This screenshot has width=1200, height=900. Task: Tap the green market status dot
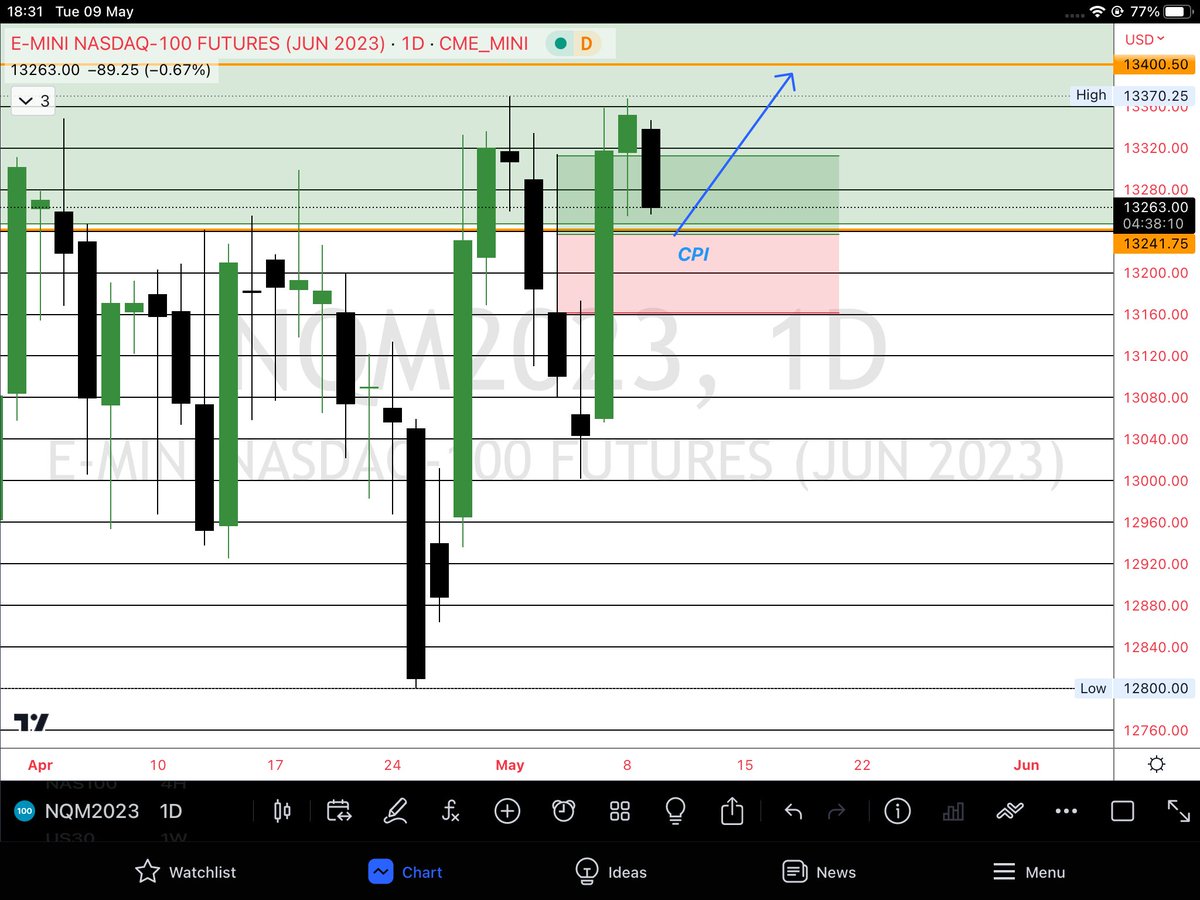(x=560, y=44)
